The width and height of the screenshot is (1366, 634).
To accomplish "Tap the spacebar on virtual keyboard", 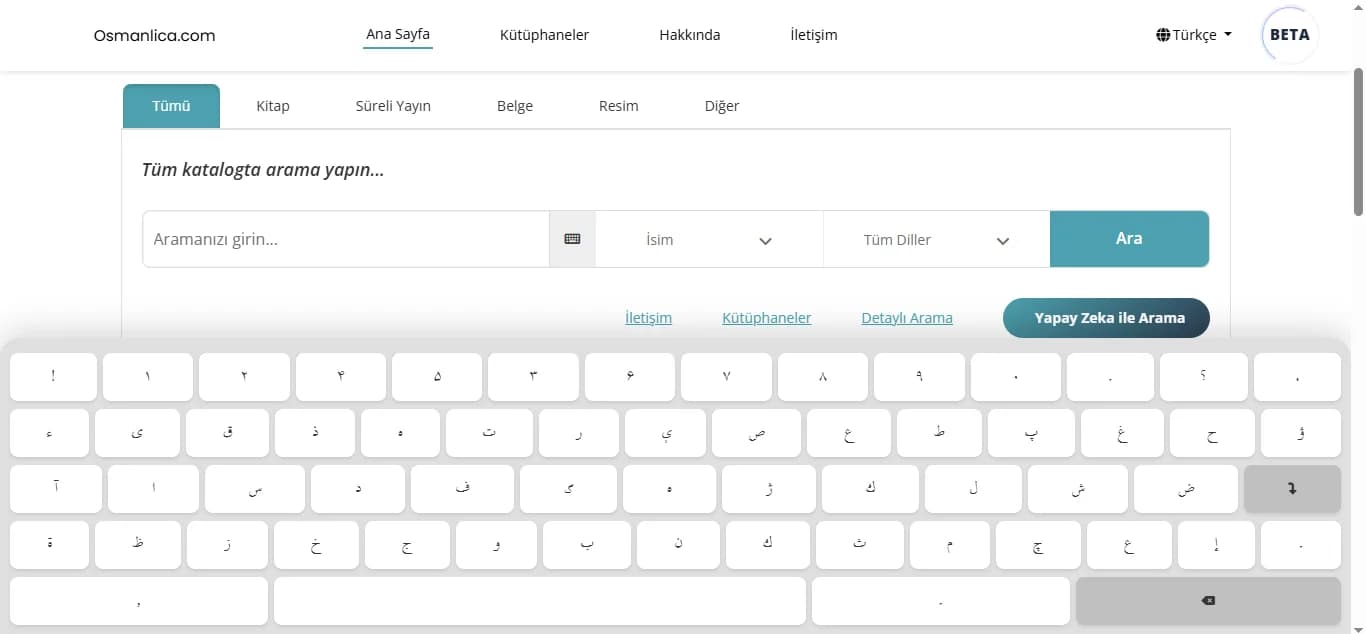I will (540, 601).
